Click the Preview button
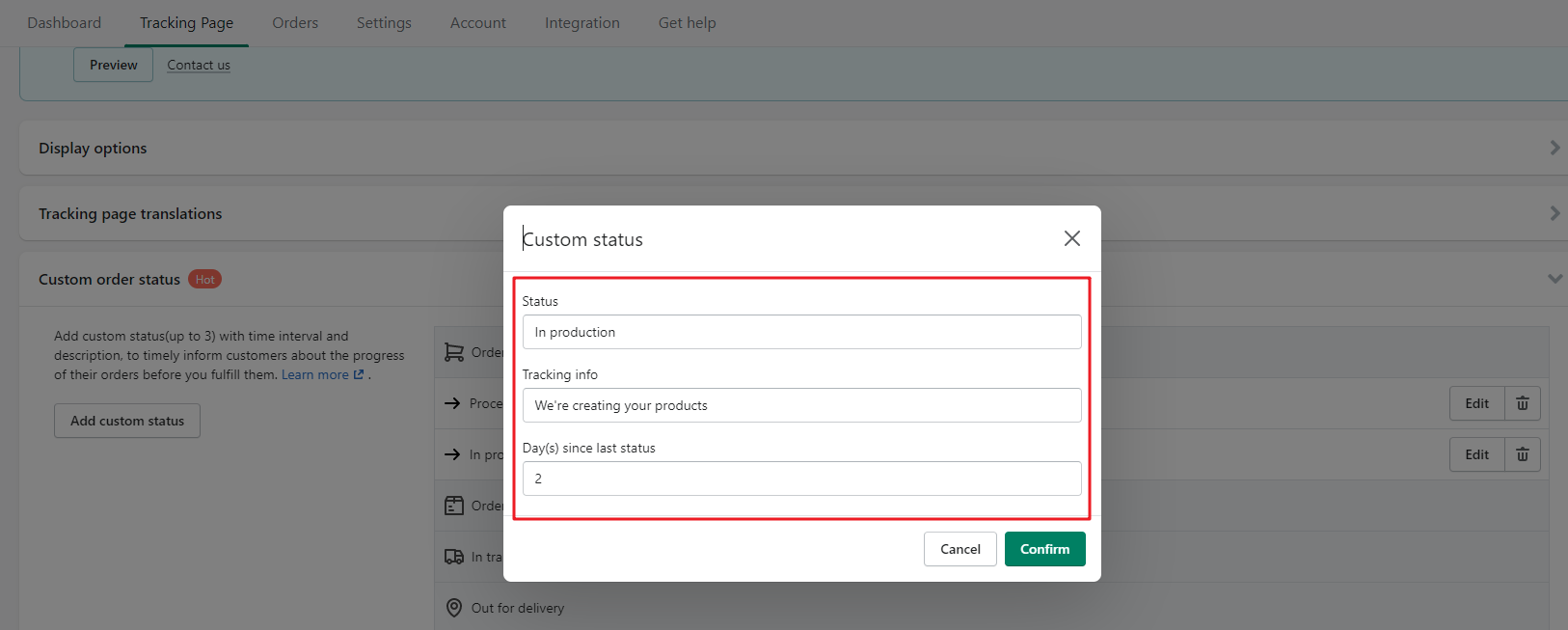 coord(113,65)
